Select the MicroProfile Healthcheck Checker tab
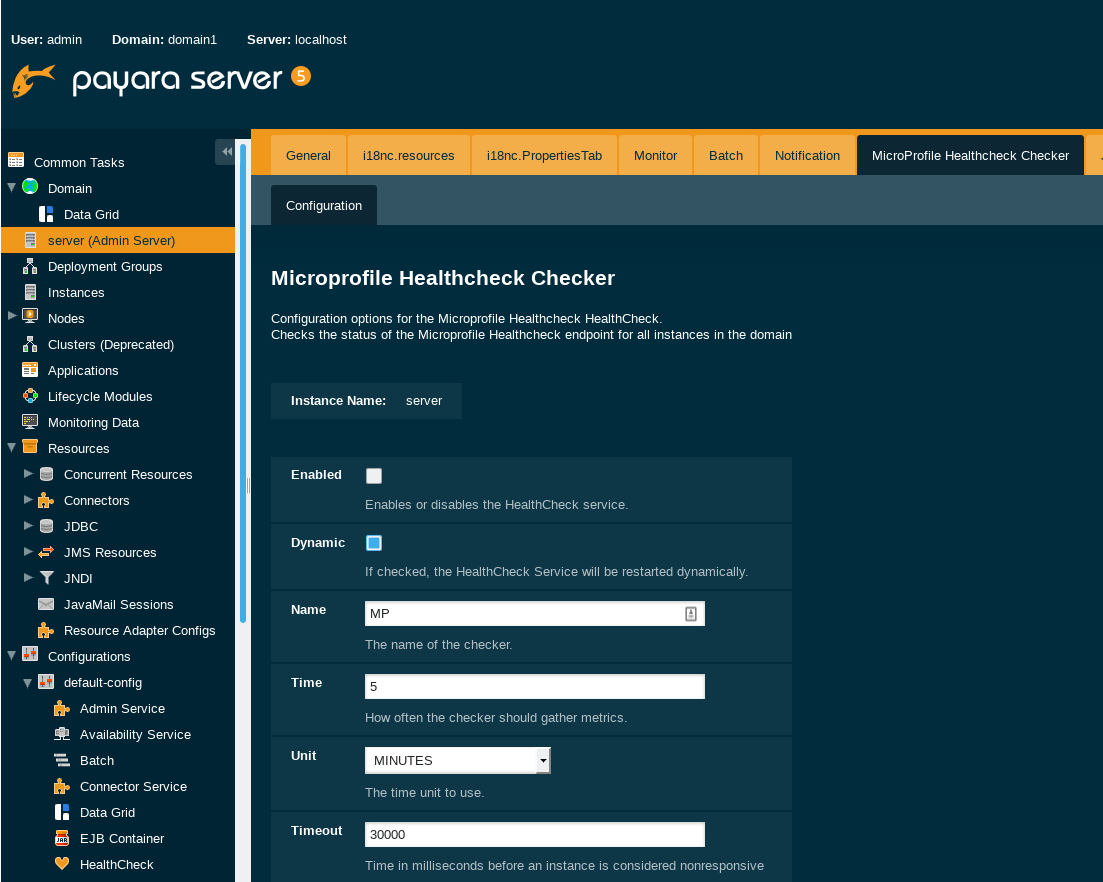The width and height of the screenshot is (1103, 882). click(971, 155)
